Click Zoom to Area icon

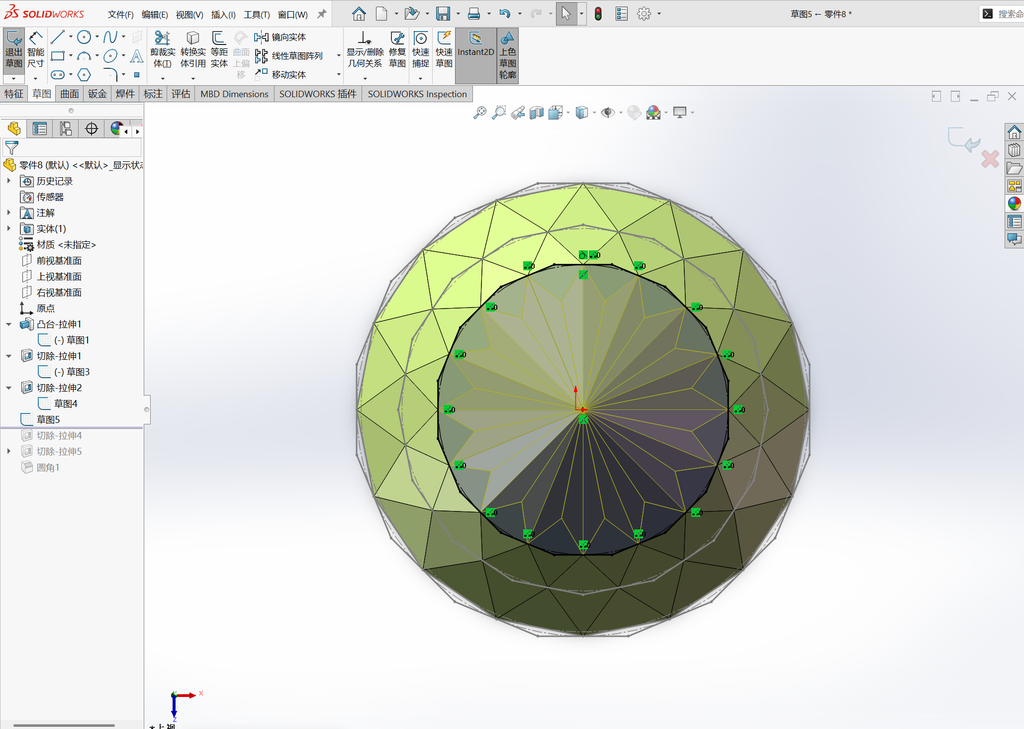coord(498,113)
